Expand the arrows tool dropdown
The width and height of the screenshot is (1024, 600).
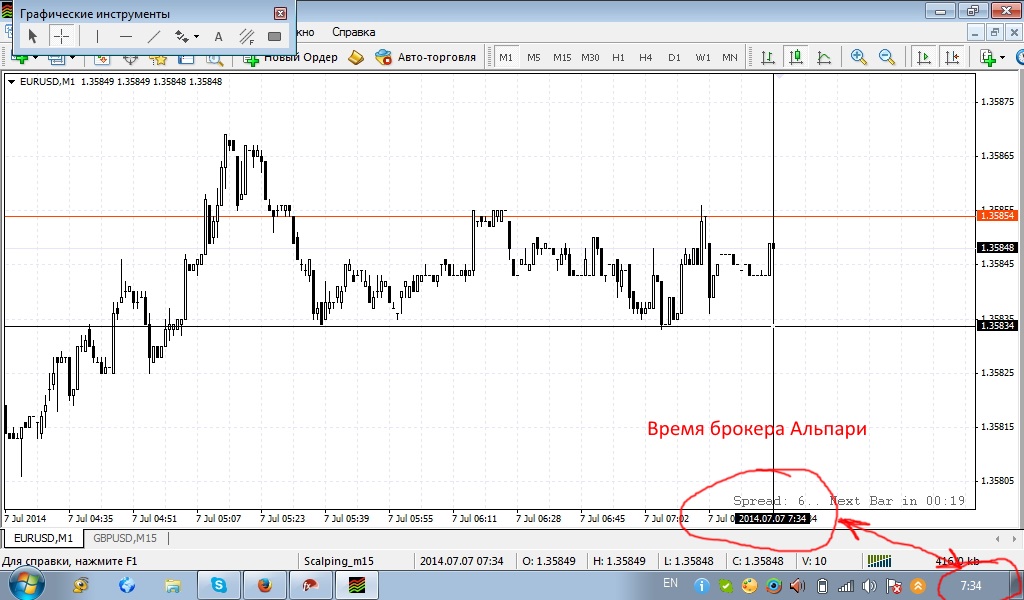point(196,37)
